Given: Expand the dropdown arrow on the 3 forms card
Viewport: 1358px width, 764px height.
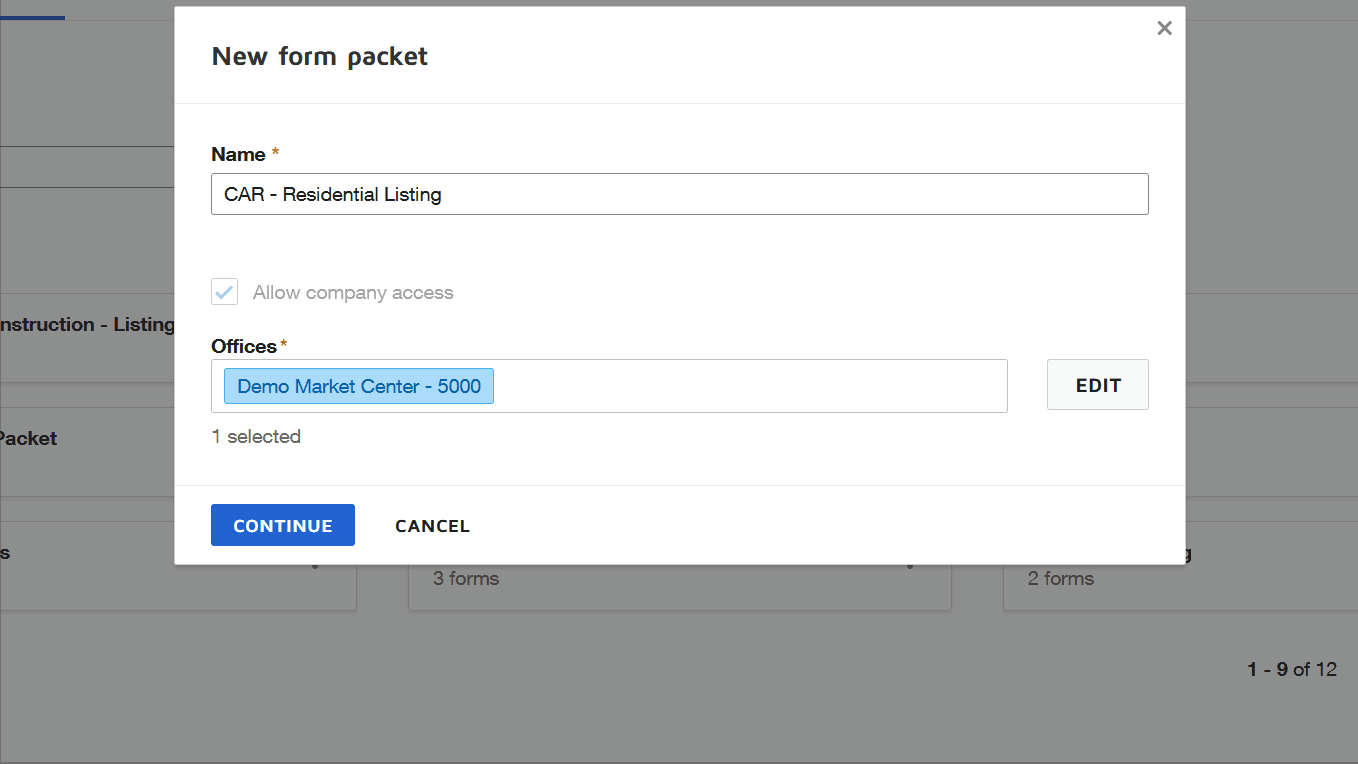Looking at the screenshot, I should 908,563.
